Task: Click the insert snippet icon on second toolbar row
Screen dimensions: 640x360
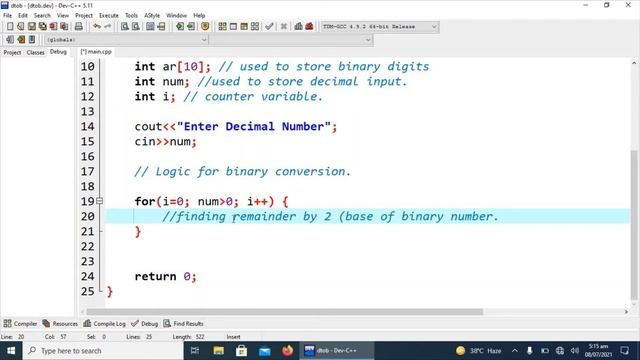Action: click(10, 40)
